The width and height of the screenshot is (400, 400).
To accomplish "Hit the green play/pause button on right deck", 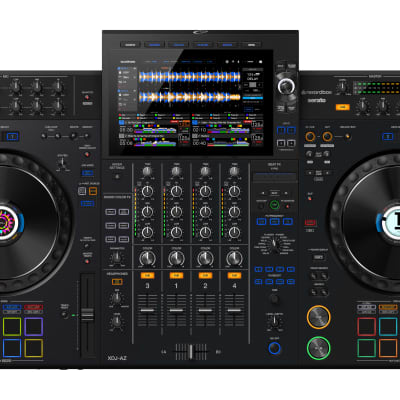I will (318, 348).
